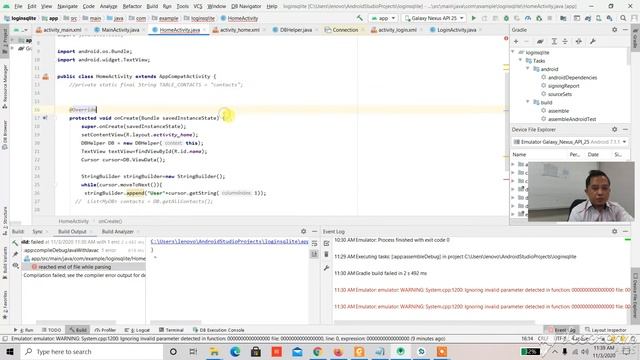Collapse loginsqlite node in Gradle tree

coord(513,52)
